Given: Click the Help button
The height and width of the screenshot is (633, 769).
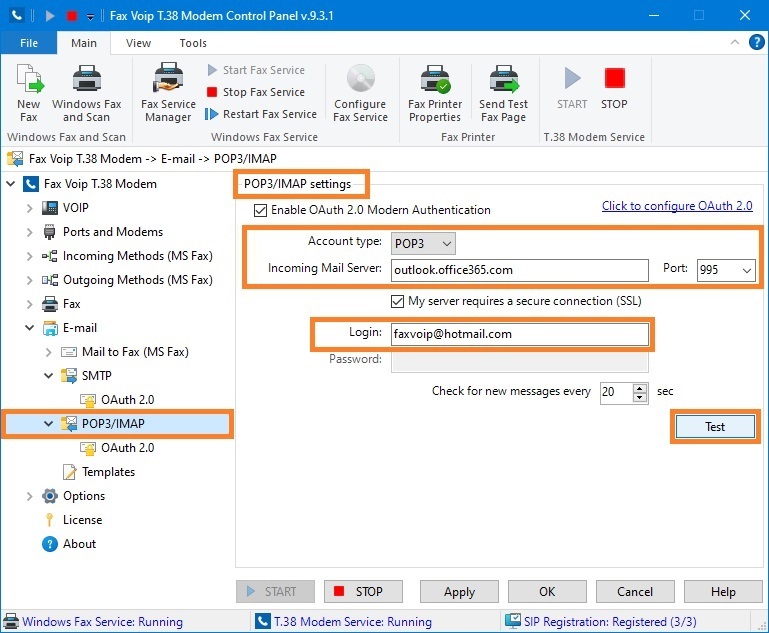Looking at the screenshot, I should [x=723, y=592].
